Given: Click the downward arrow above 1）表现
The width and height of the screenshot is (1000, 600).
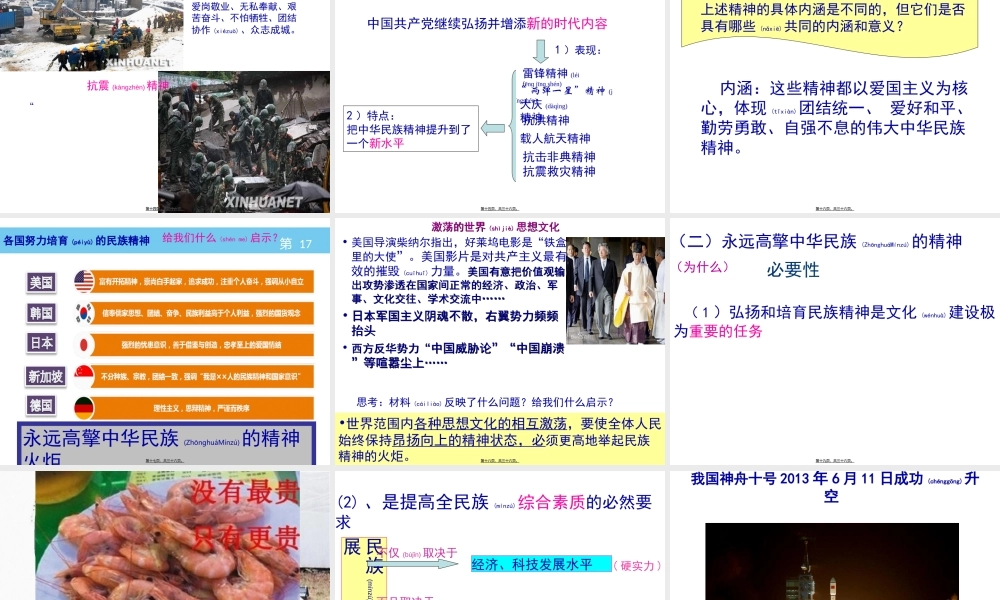Looking at the screenshot, I should pos(539,49).
